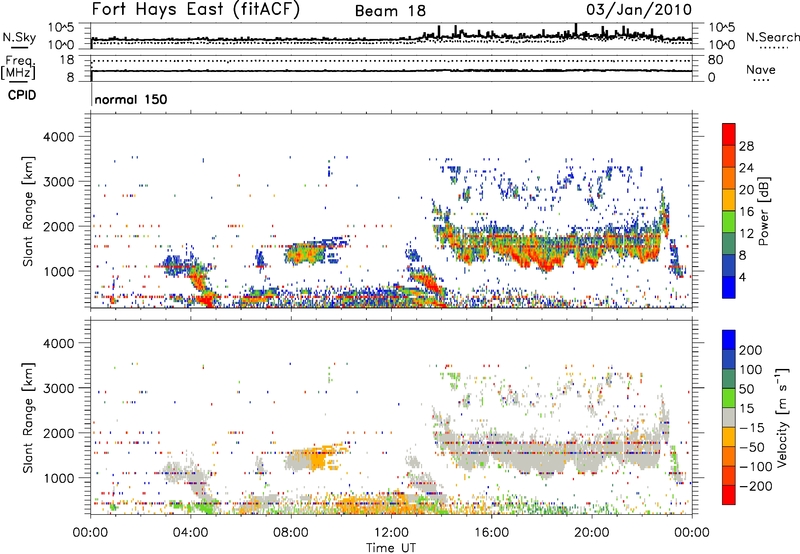The image size is (800, 554).
Task: Click the 'Fort Hays East (fitACF)' title
Action: pos(196,10)
